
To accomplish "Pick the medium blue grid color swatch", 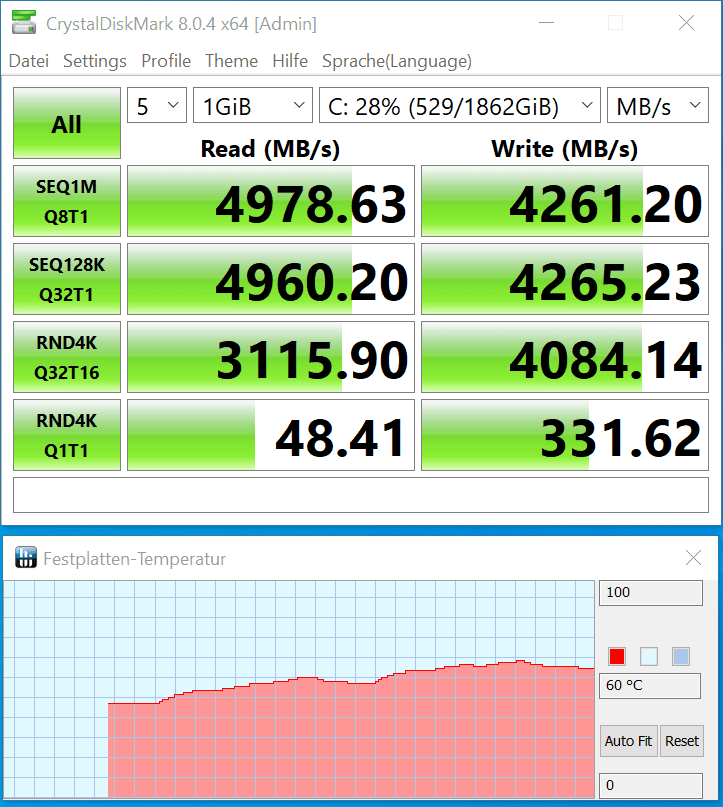I will tap(681, 656).
